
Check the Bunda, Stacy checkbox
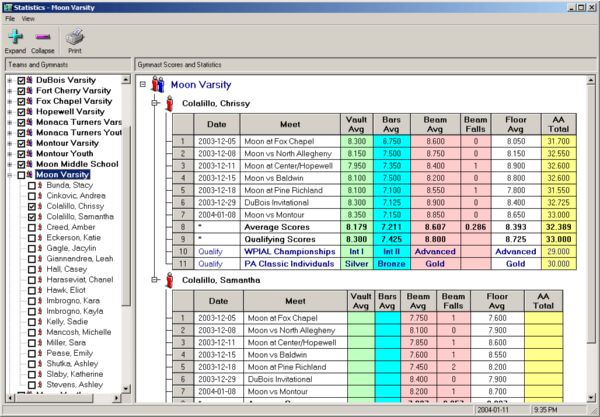(32, 186)
